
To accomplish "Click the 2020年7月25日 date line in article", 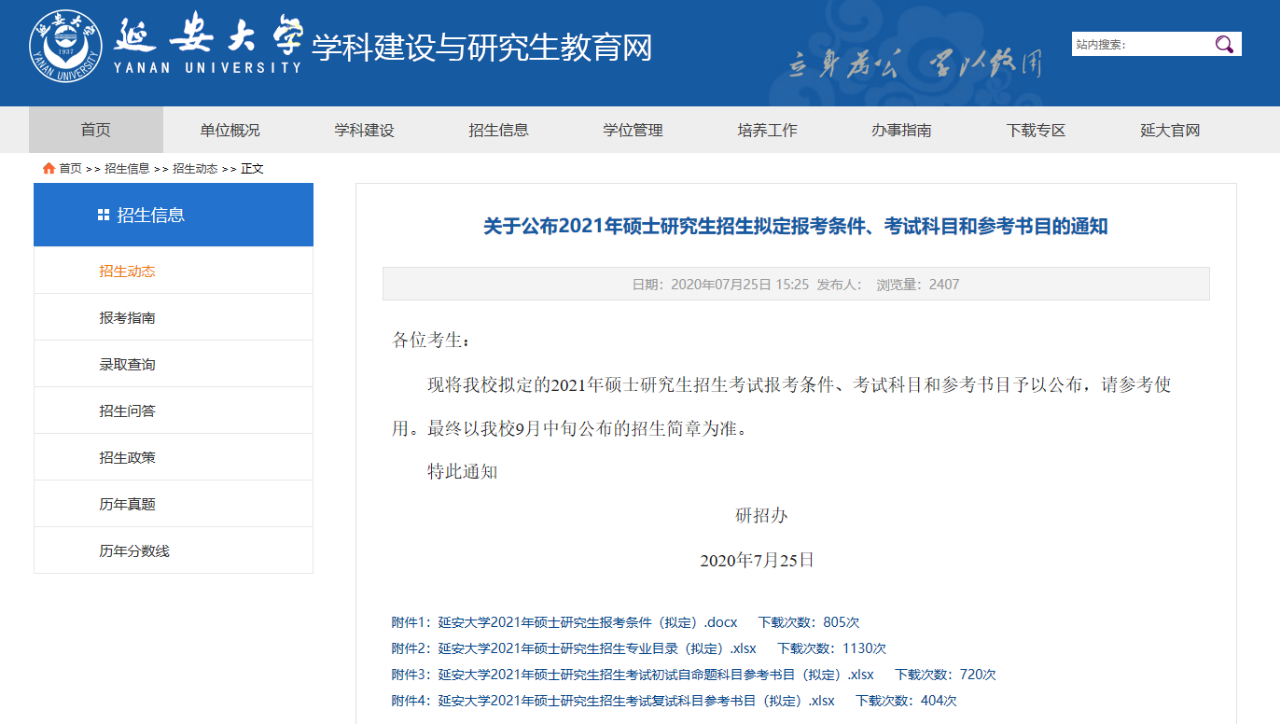I will coord(757,560).
